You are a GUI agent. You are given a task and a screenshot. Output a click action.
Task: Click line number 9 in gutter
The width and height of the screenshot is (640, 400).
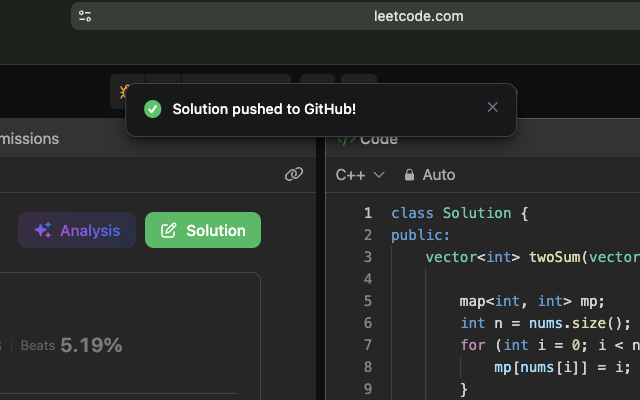pyautogui.click(x=368, y=389)
